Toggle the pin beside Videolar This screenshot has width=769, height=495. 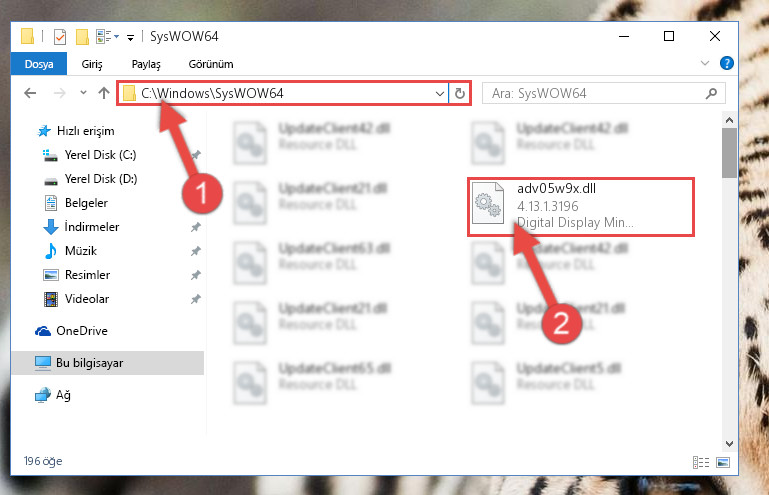tap(196, 299)
